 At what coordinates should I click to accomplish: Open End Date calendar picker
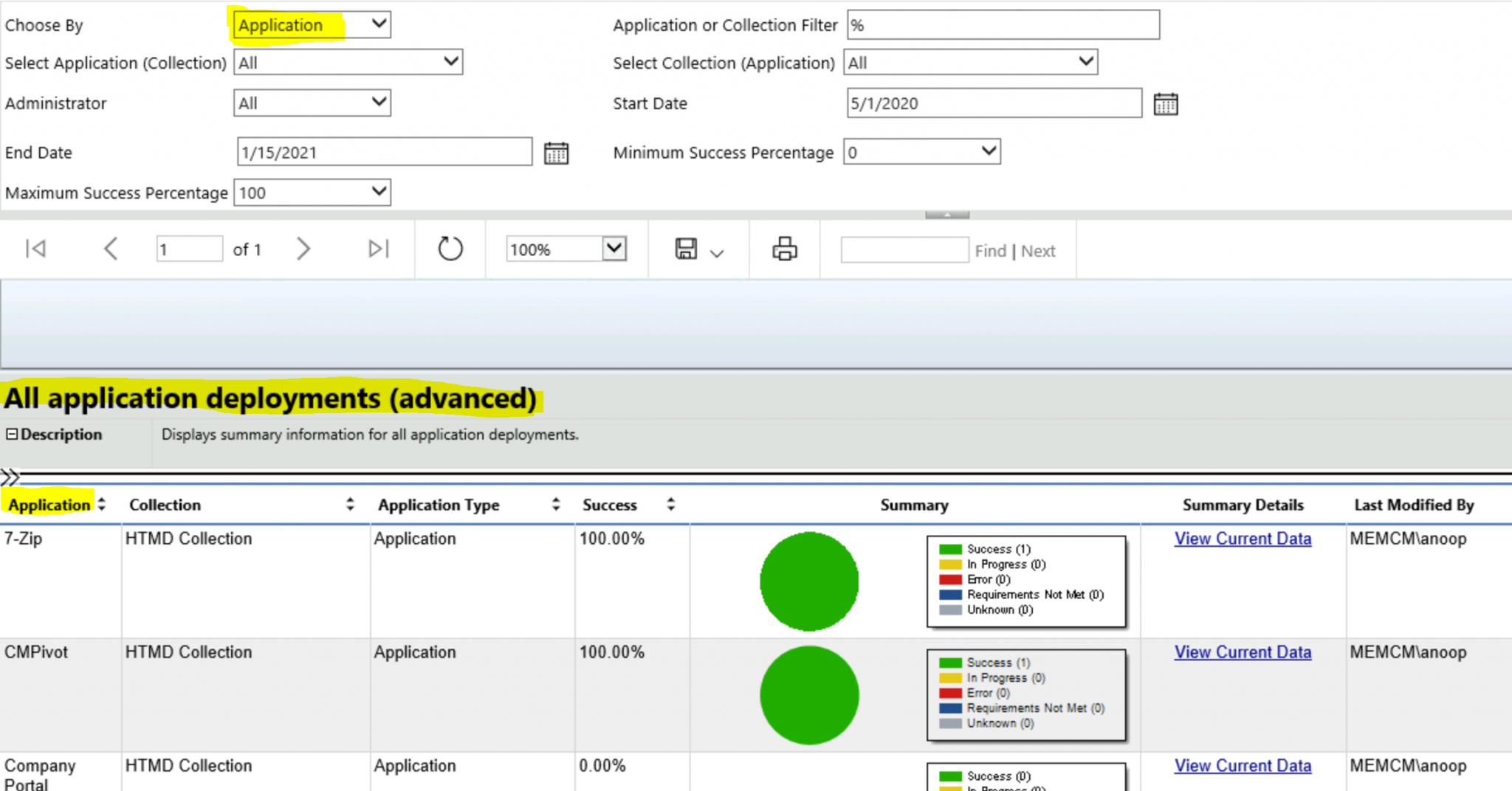(x=556, y=153)
